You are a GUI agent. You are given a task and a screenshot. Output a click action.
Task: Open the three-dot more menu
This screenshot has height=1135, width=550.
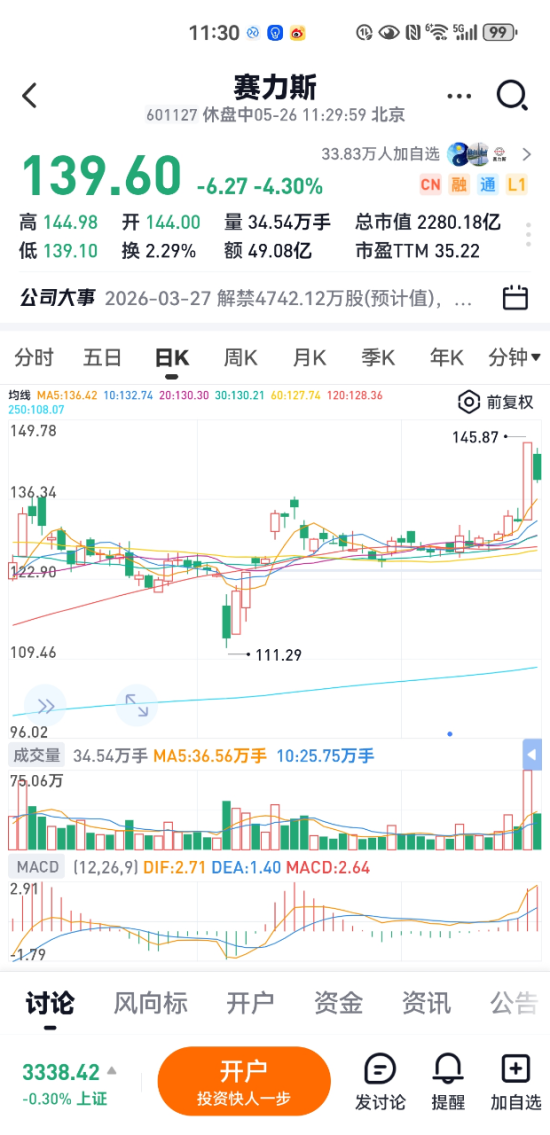[x=459, y=96]
